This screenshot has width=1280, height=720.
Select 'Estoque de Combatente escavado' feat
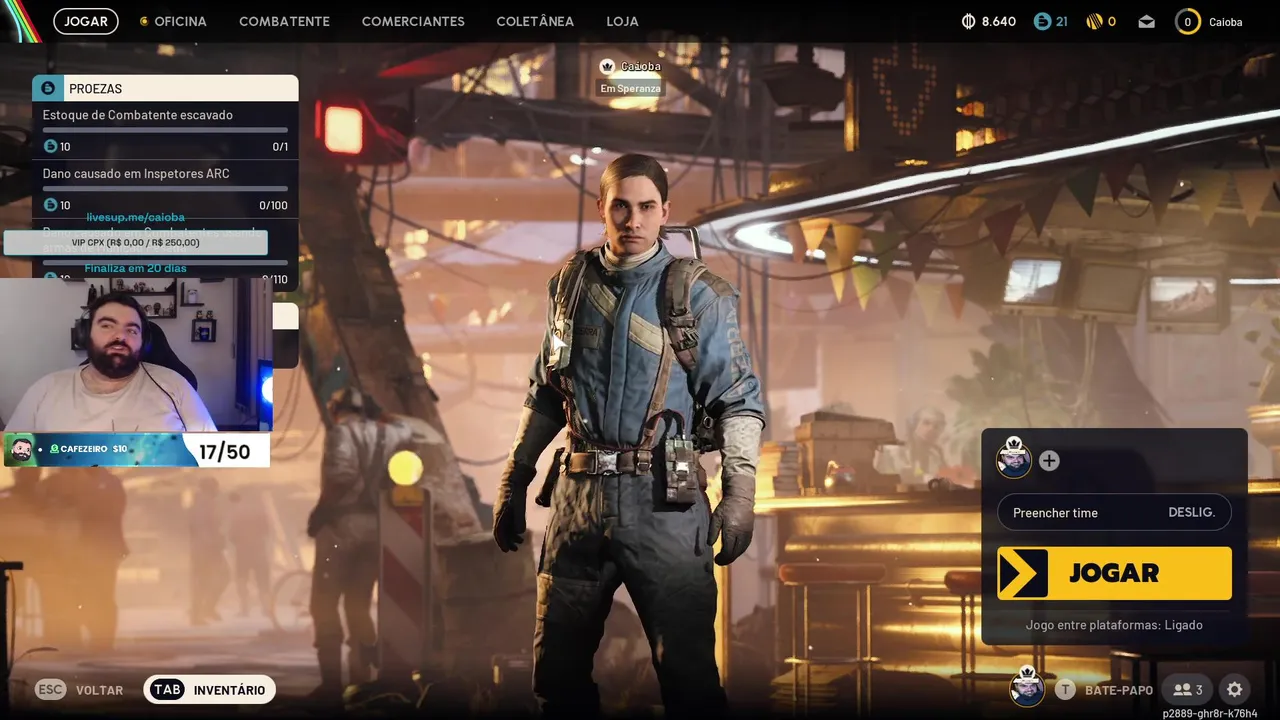(138, 115)
